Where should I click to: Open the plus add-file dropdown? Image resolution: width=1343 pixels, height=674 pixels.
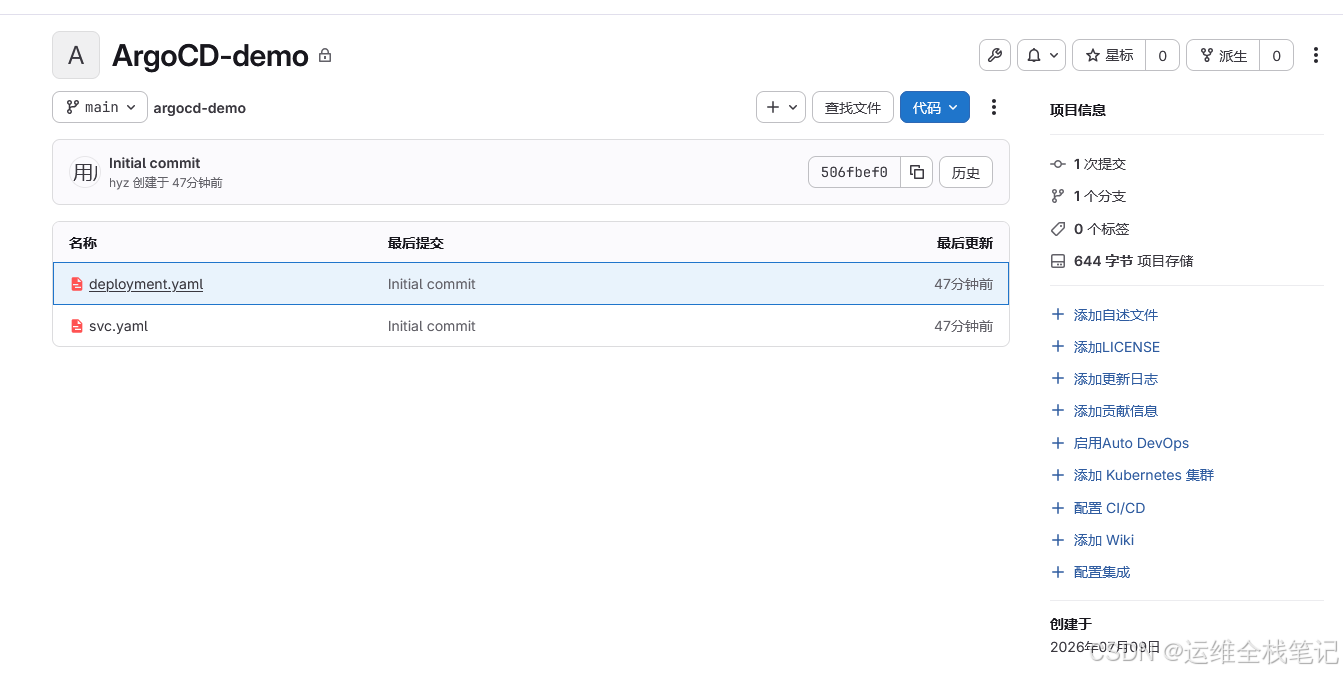(781, 107)
